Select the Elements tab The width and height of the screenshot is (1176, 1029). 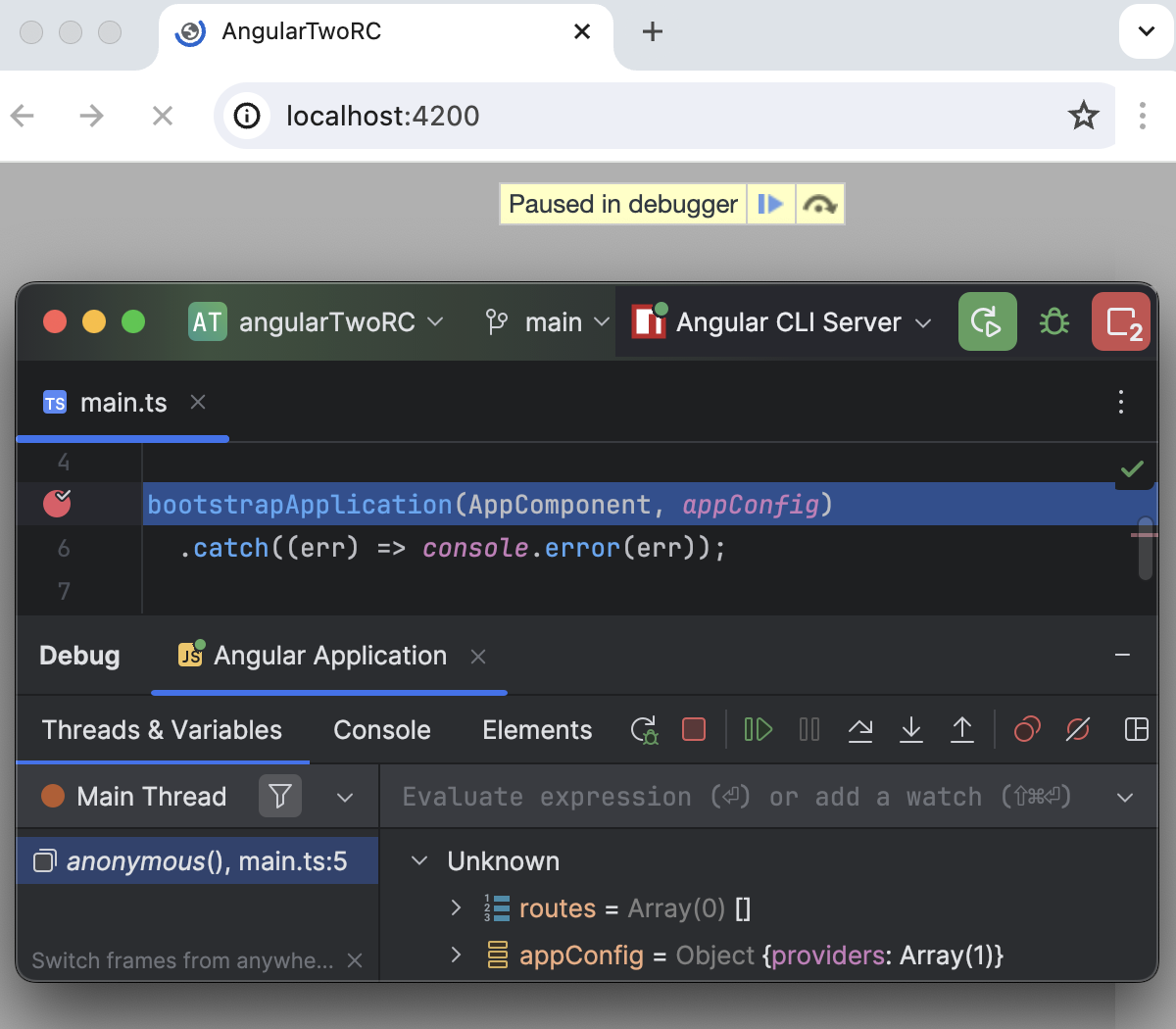pyautogui.click(x=537, y=729)
